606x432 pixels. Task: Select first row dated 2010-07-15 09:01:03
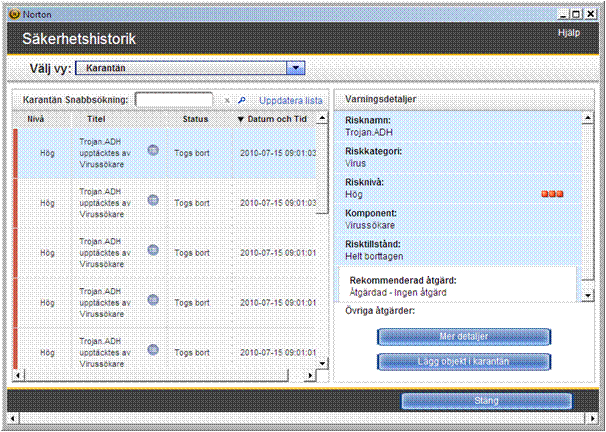pos(165,153)
